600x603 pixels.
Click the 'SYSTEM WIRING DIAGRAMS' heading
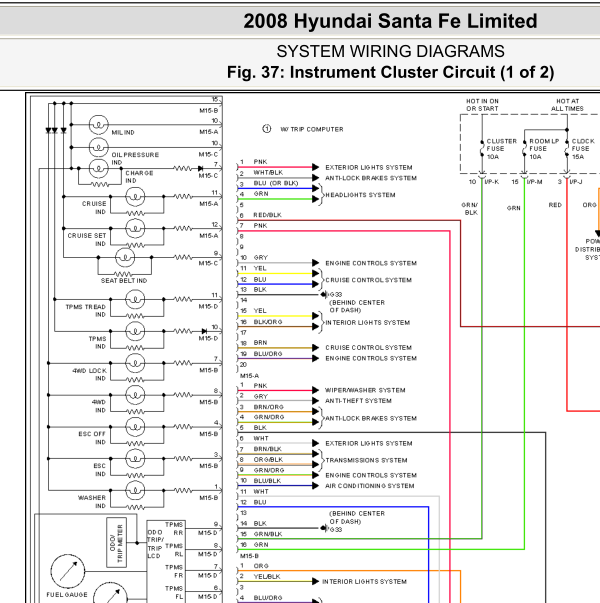390,51
